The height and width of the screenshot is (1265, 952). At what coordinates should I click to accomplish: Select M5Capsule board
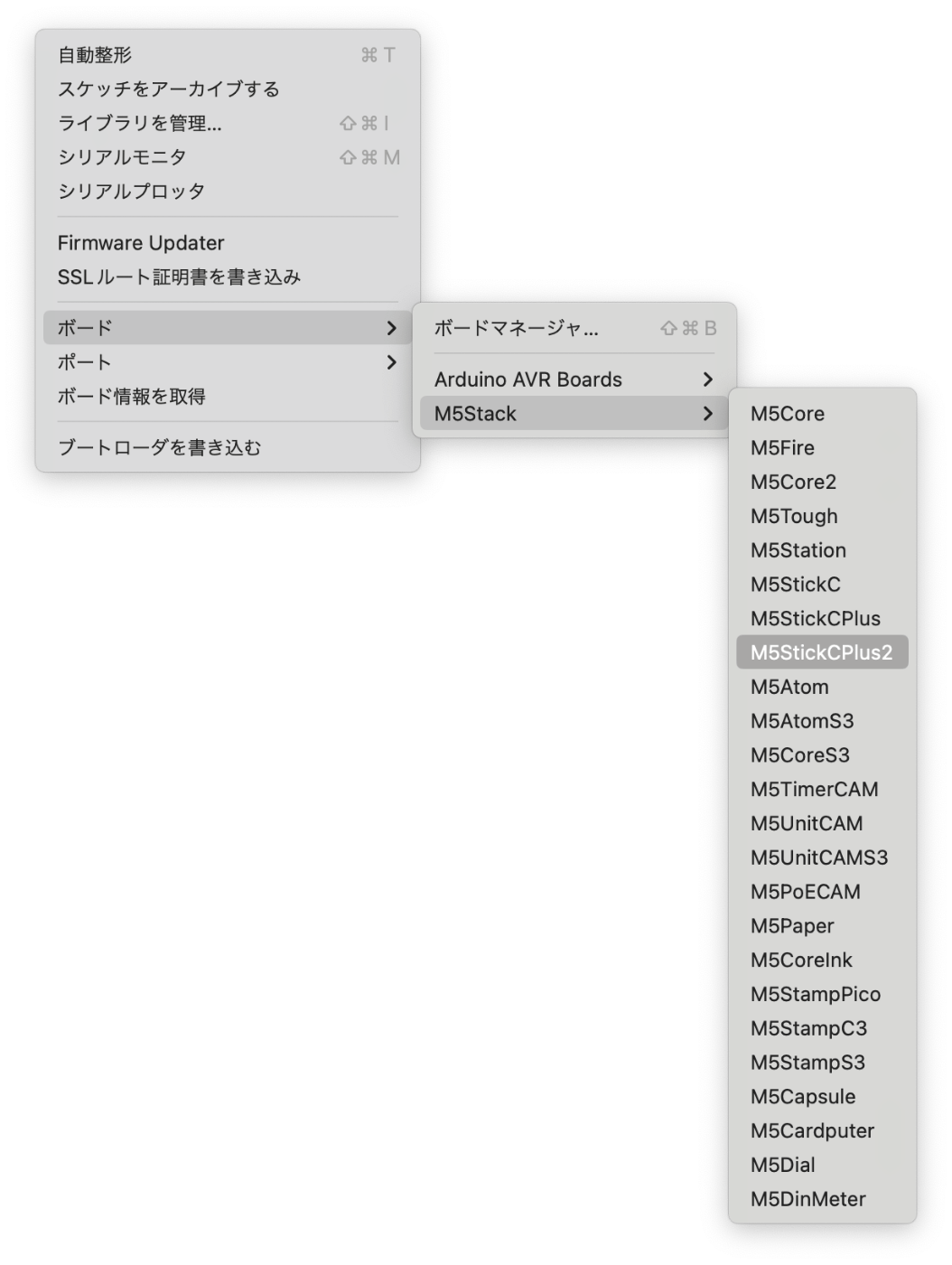tap(822, 1097)
